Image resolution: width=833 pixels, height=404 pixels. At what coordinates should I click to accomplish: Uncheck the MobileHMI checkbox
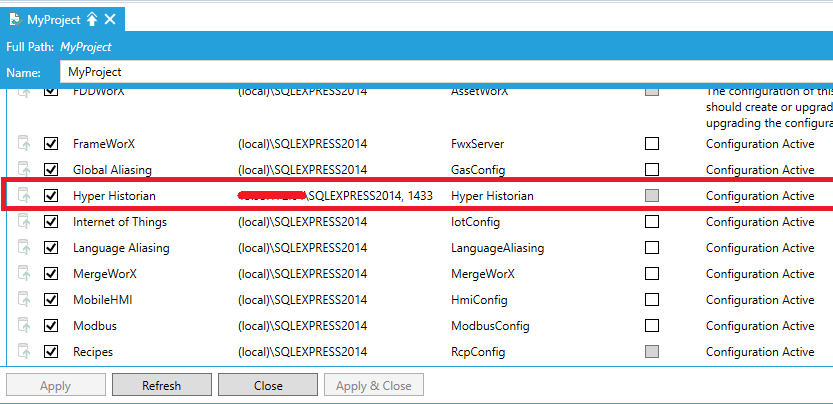51,300
